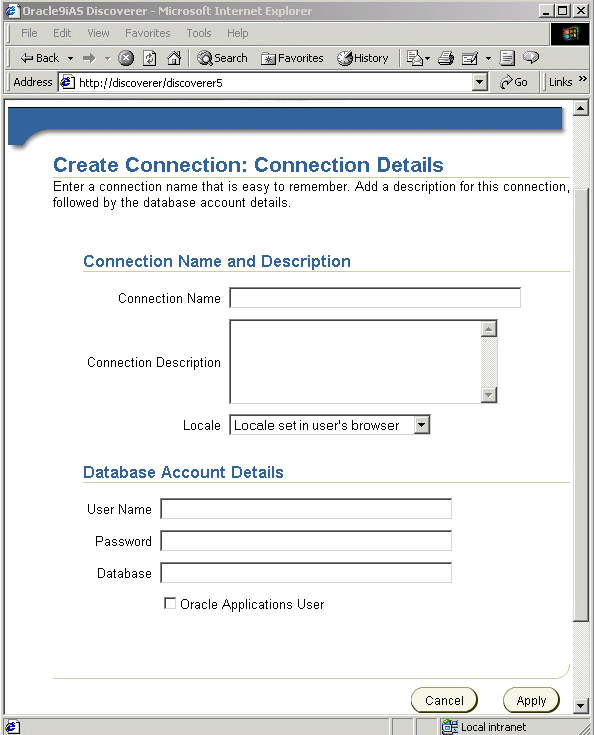Print the page with the printer icon
594x735 pixels.
(x=446, y=58)
